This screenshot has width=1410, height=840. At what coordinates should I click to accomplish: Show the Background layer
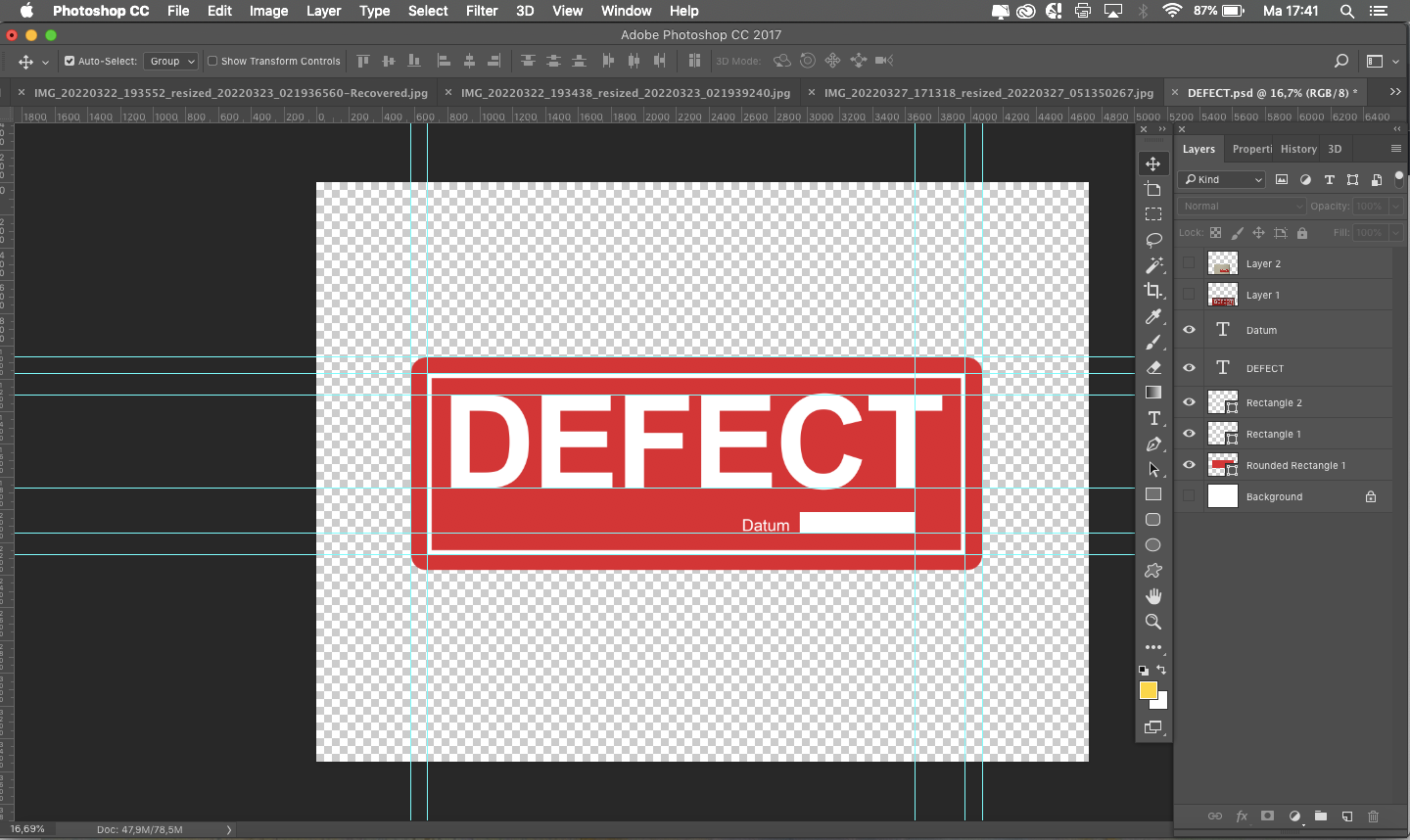pyautogui.click(x=1189, y=496)
